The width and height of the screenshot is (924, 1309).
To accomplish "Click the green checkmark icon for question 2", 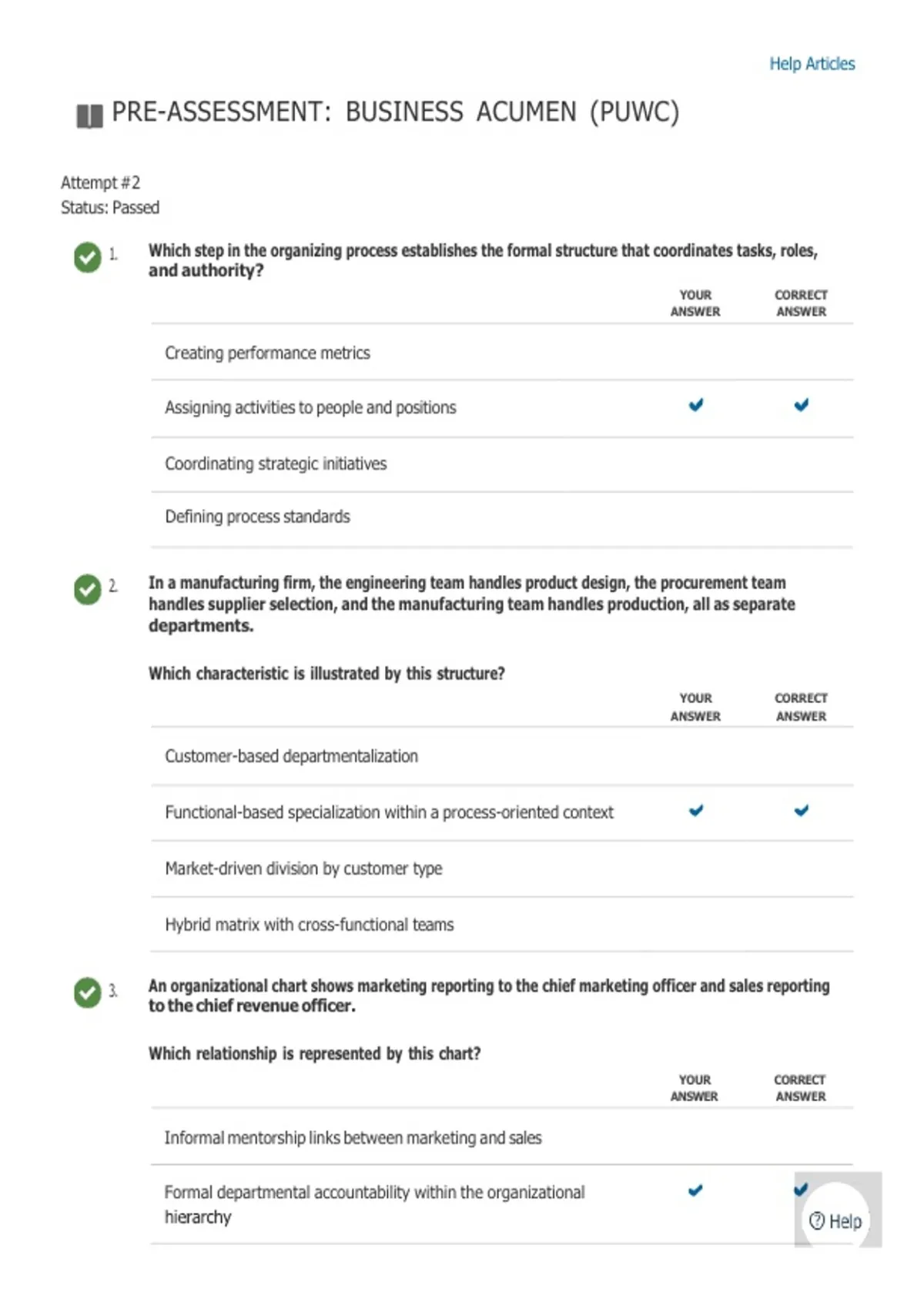I will [x=88, y=590].
